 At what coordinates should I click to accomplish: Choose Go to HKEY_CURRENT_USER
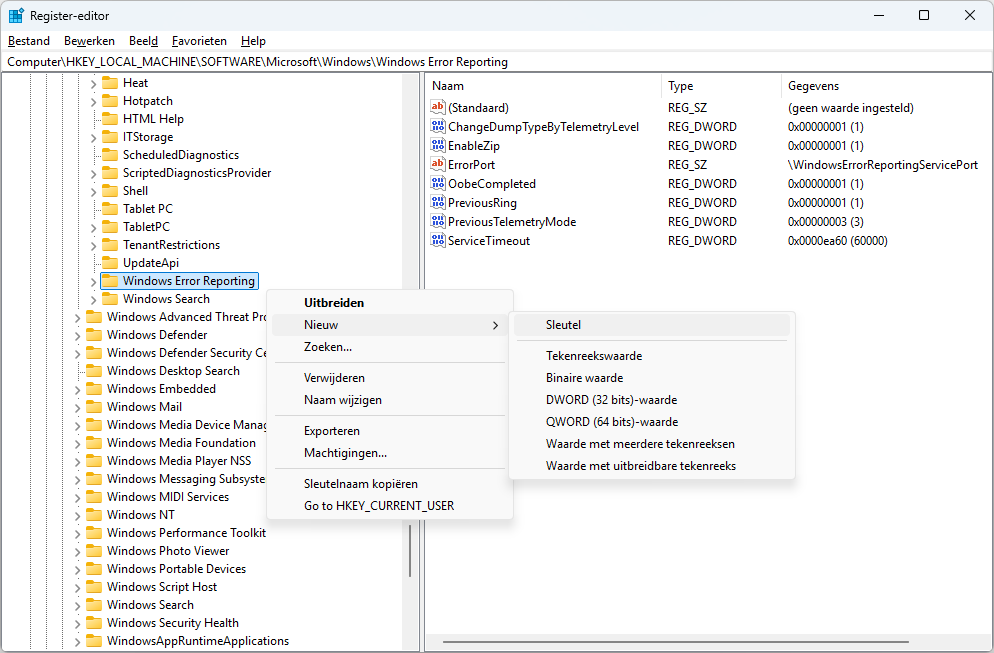(x=390, y=506)
